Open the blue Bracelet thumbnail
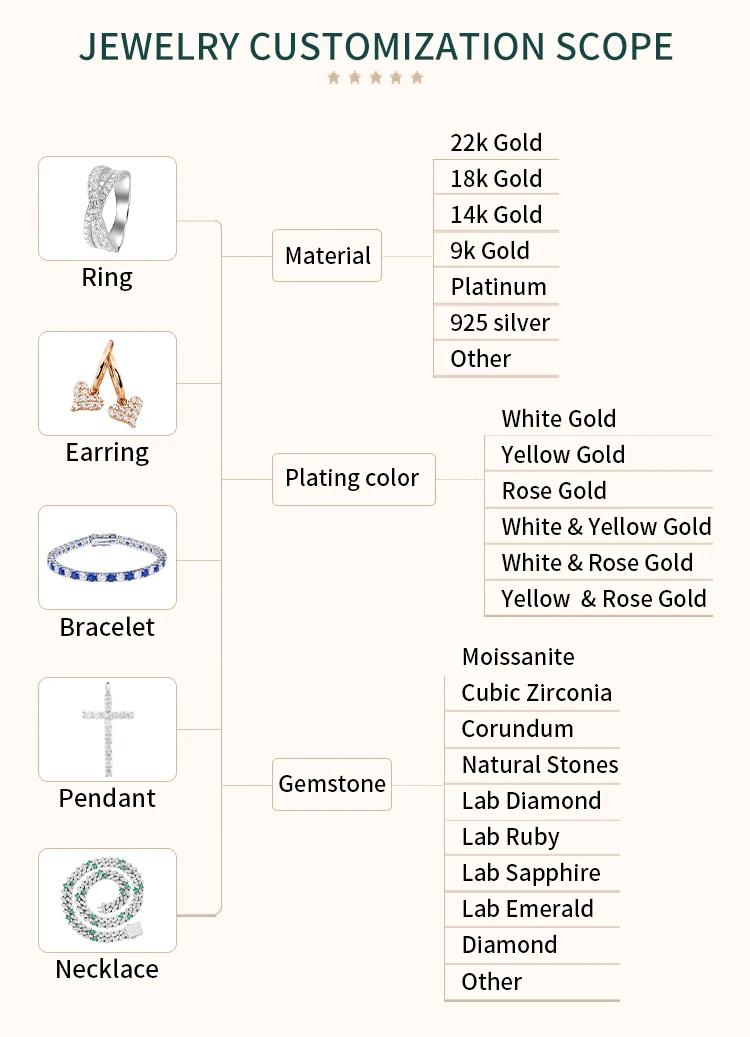The height and width of the screenshot is (1037, 750). (x=107, y=557)
